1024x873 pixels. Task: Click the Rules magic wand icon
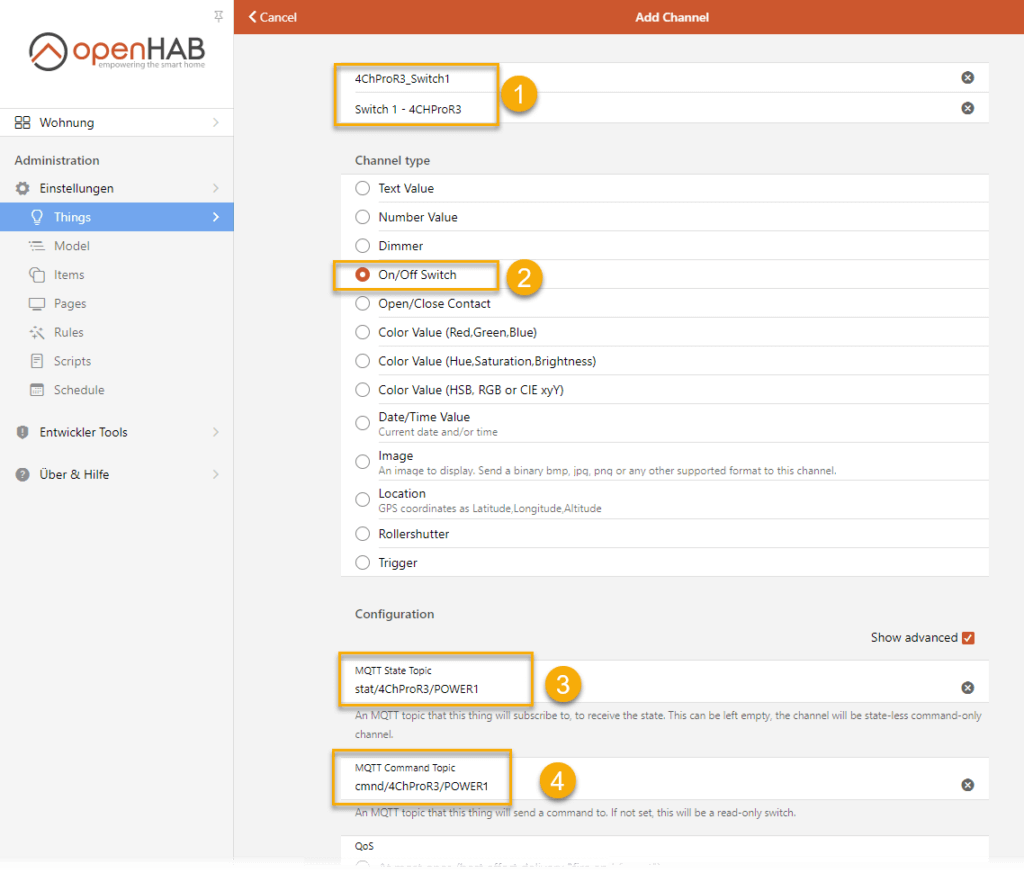(37, 332)
